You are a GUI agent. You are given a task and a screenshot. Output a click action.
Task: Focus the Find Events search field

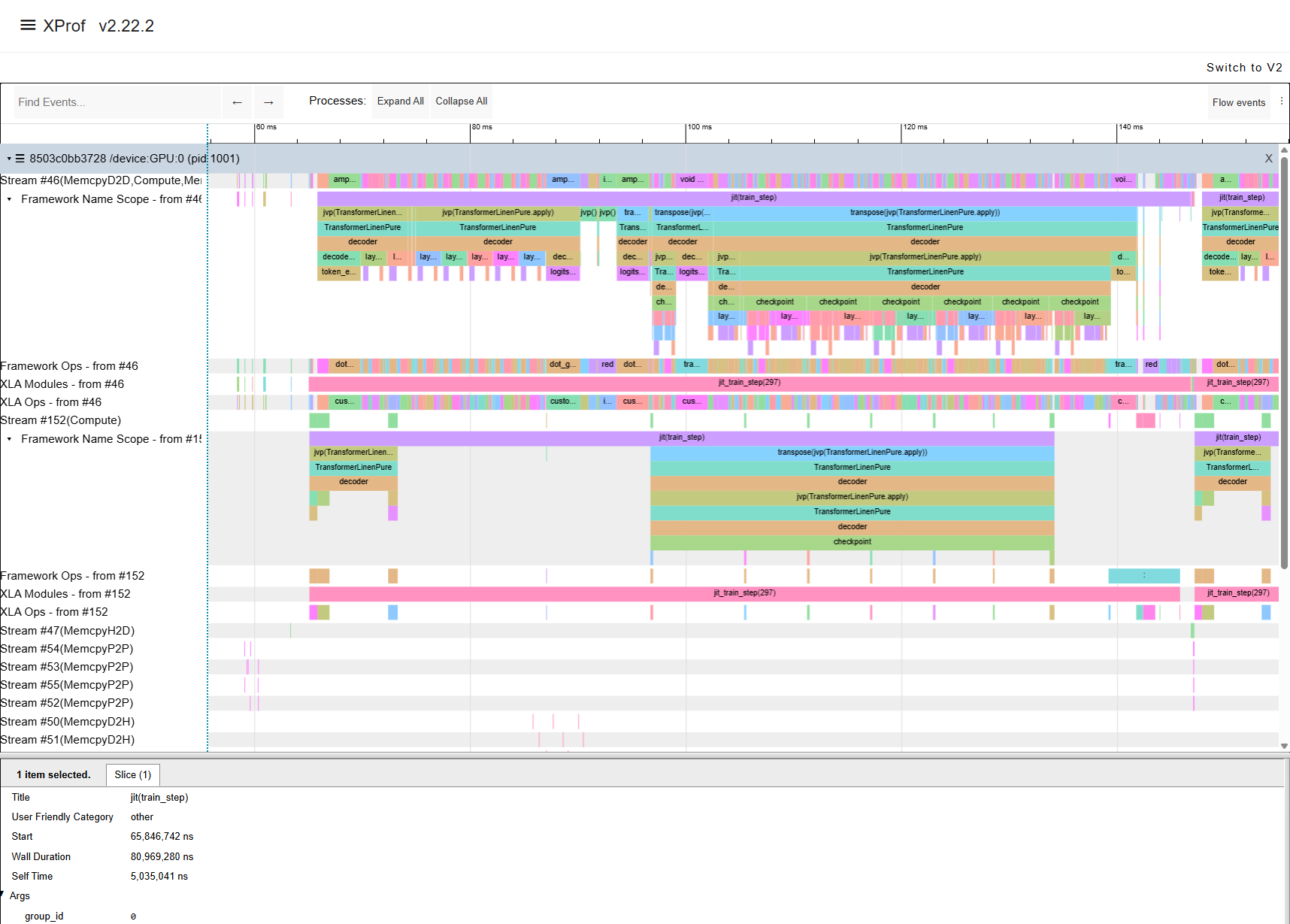(x=117, y=102)
